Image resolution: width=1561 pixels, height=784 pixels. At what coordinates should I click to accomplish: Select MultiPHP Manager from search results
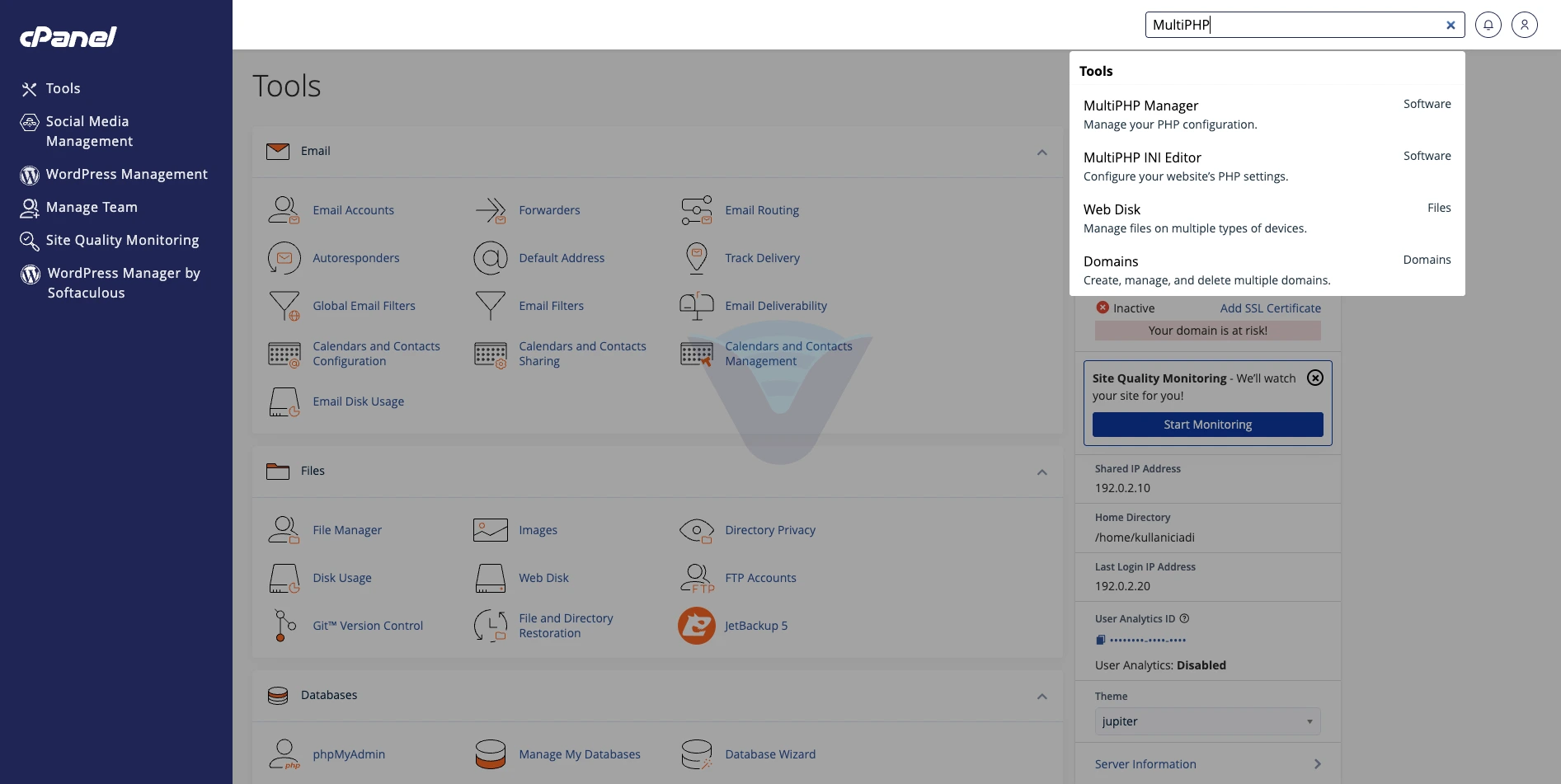[1267, 115]
